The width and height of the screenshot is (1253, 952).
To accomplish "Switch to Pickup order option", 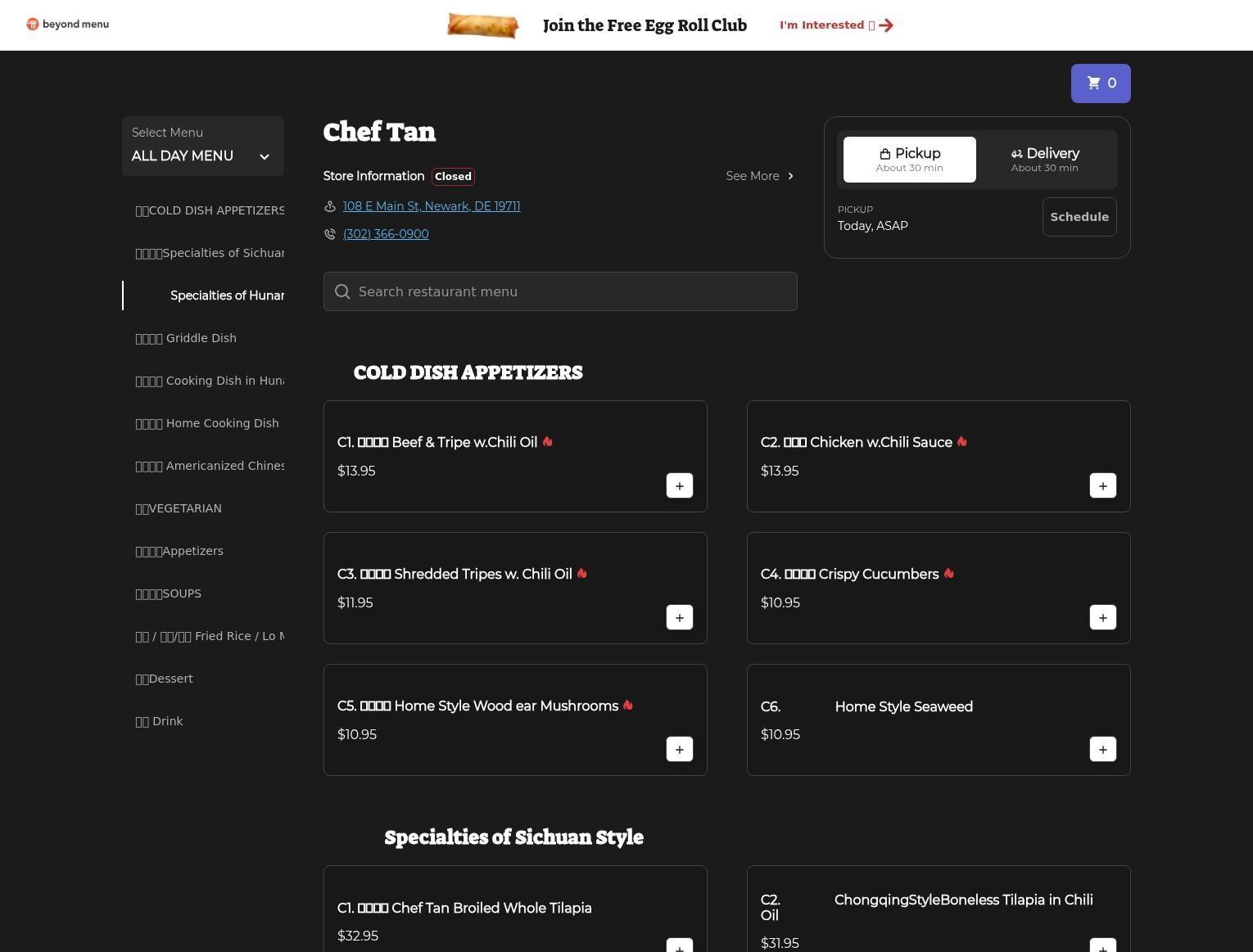I will 909,160.
